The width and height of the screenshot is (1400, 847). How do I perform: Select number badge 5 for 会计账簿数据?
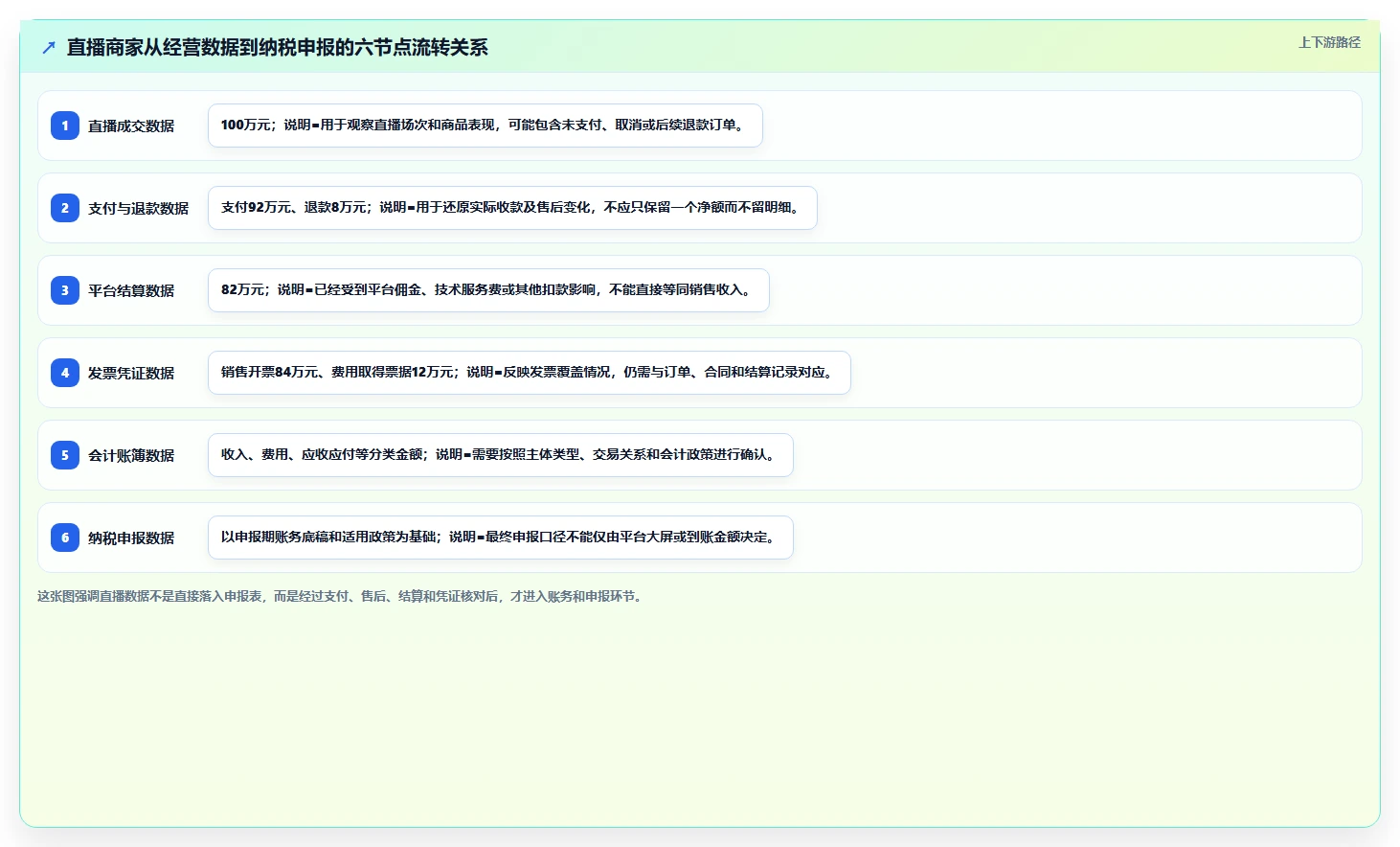(x=65, y=455)
